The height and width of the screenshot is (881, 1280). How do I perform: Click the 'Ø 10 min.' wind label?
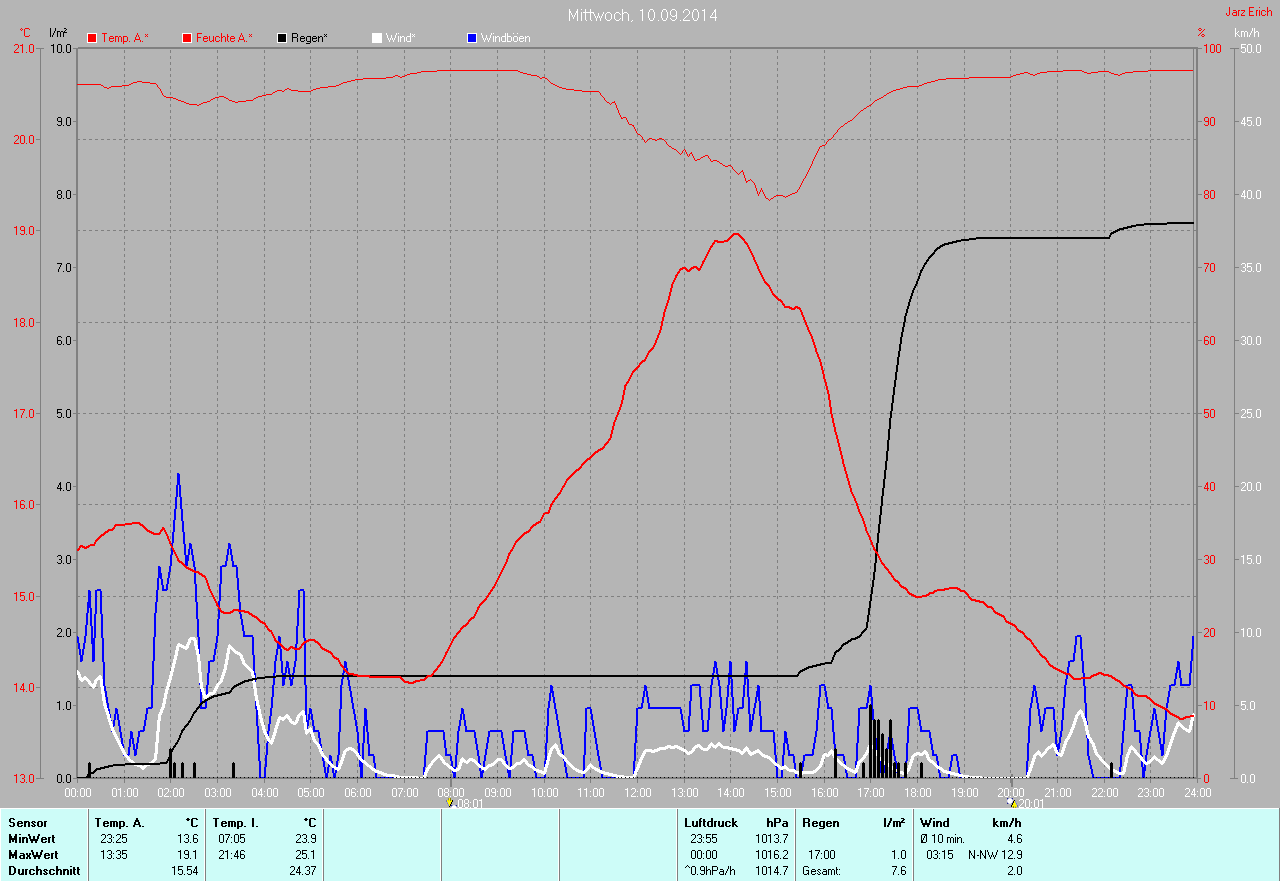[942, 839]
